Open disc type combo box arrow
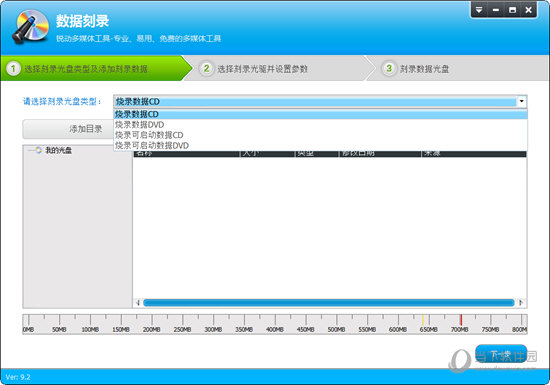 (522, 101)
